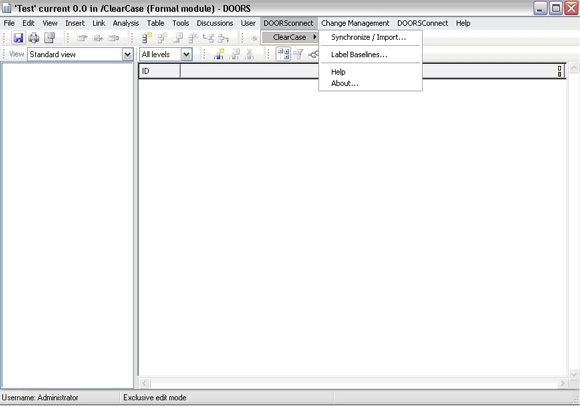580x406 pixels.
Task: Click Help in the ClearCase submenu
Action: click(x=338, y=72)
